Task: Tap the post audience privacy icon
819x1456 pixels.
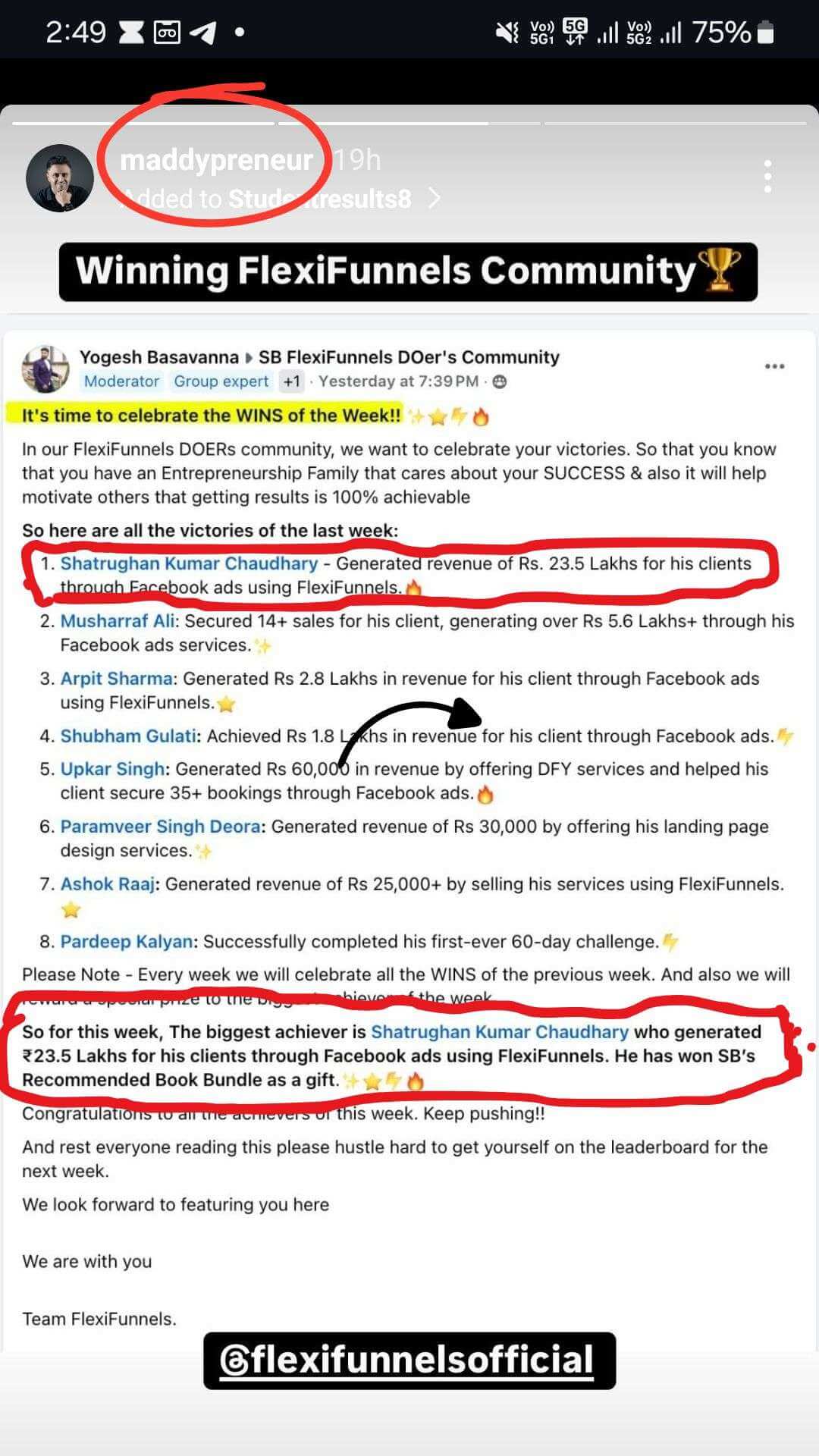Action: 499,381
